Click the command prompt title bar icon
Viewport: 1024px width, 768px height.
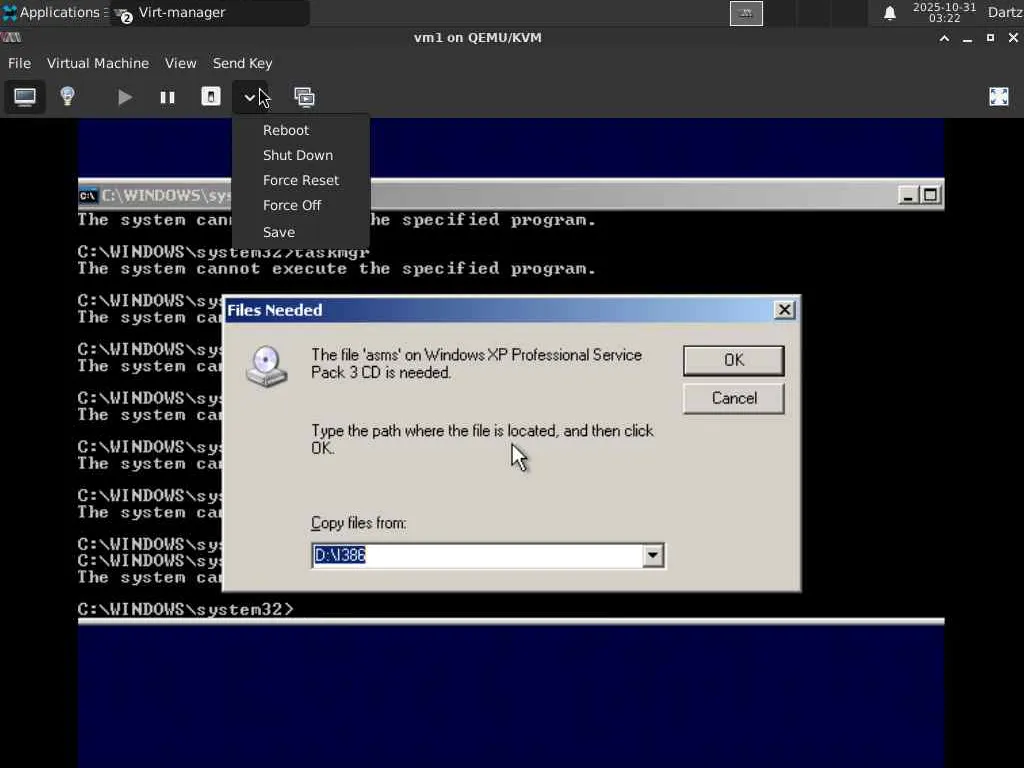click(88, 195)
